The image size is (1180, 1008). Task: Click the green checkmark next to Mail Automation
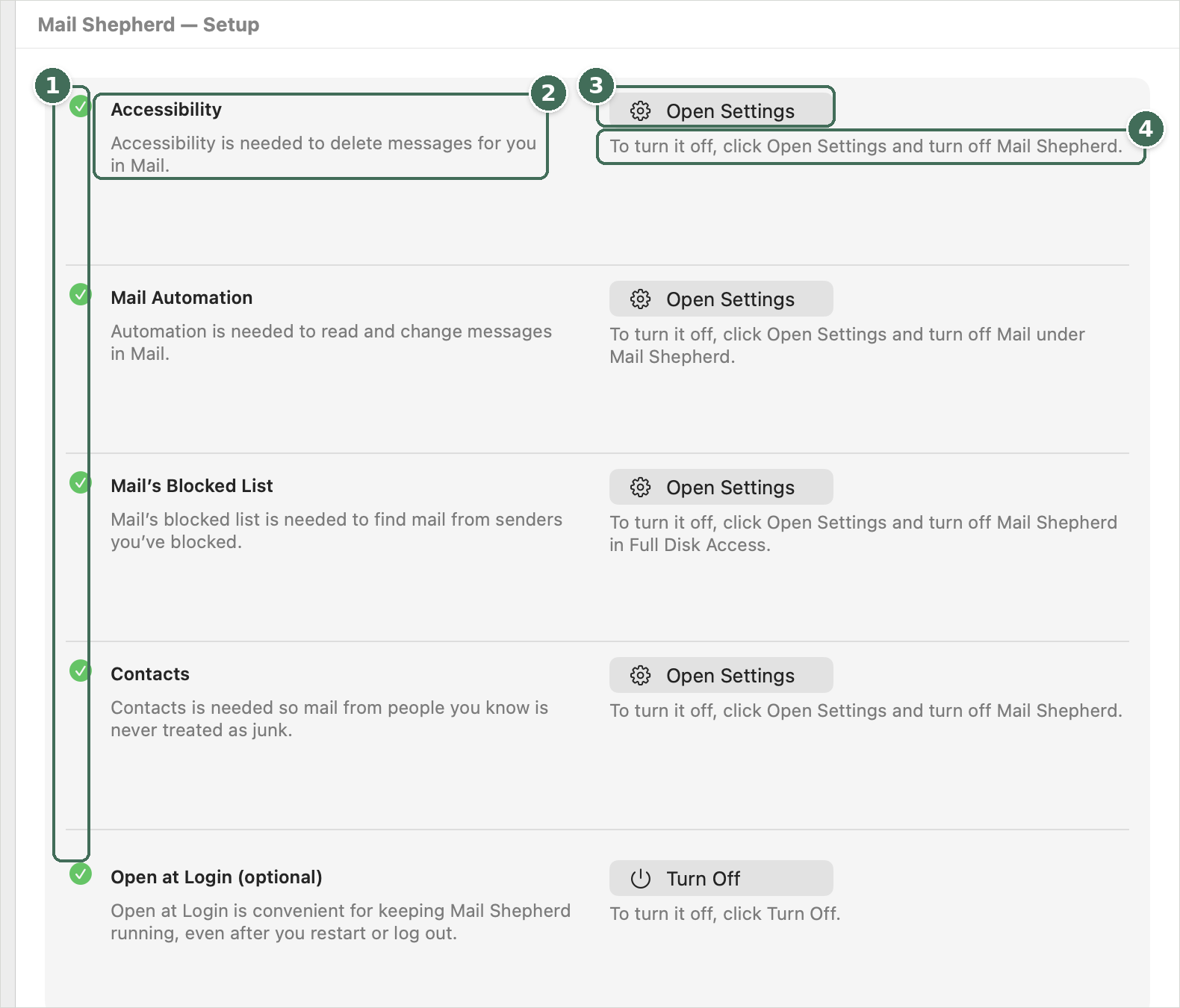point(80,295)
